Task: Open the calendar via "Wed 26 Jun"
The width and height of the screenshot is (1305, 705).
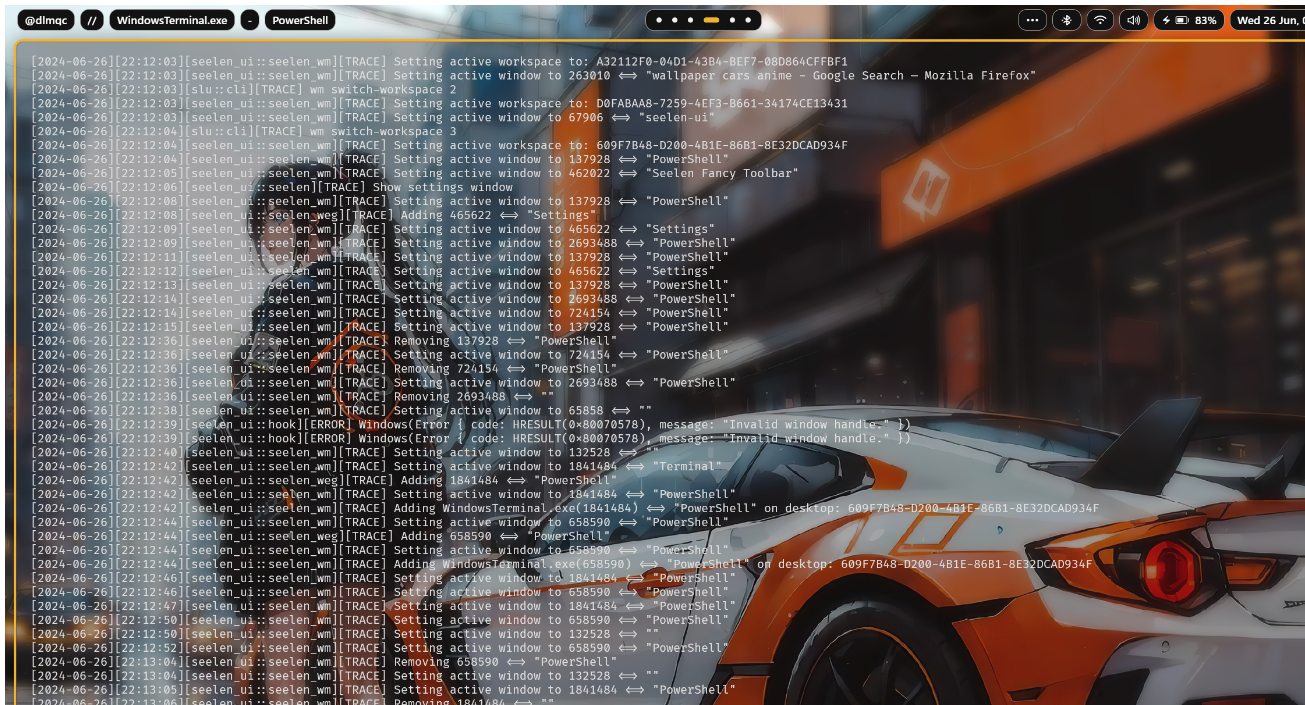Action: coord(1267,20)
